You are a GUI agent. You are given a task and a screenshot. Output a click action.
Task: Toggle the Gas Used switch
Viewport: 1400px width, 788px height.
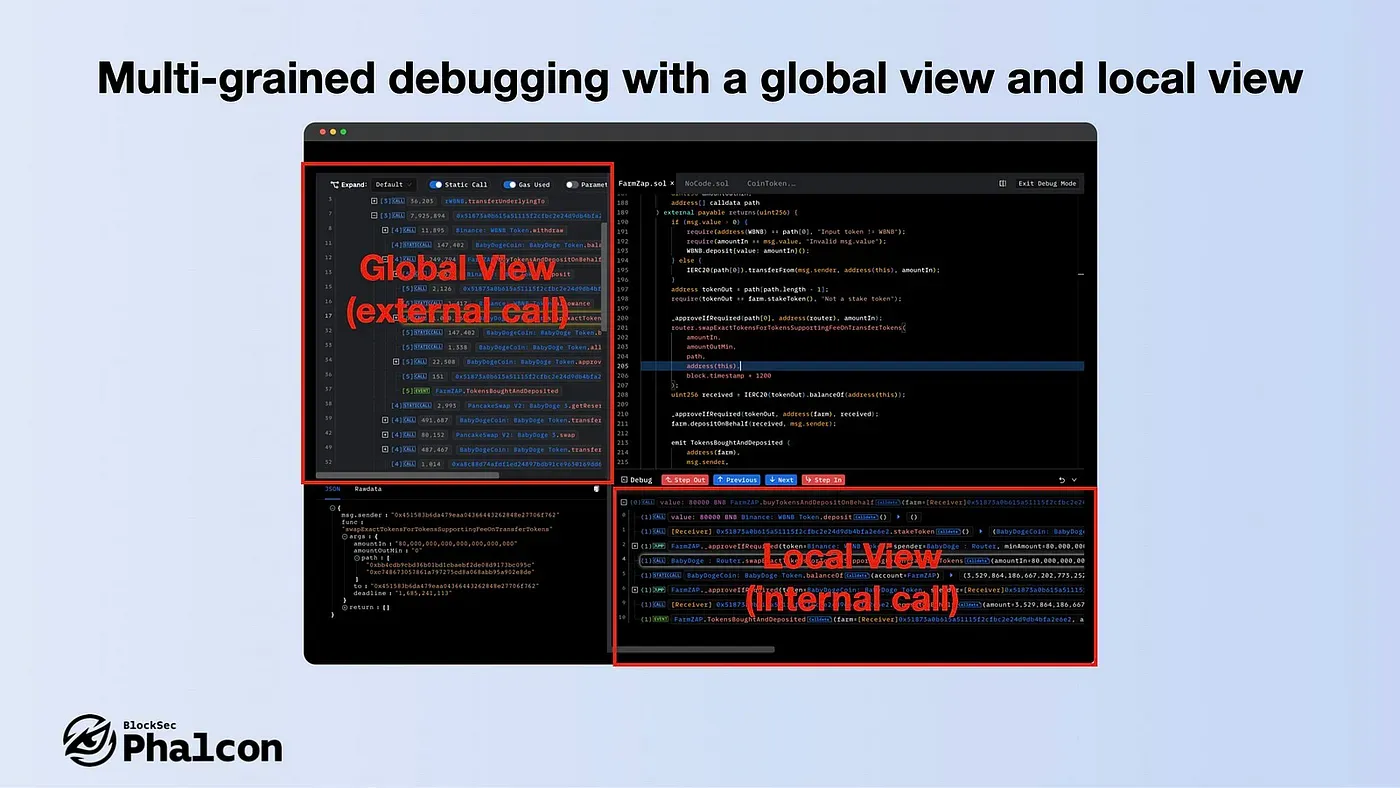pyautogui.click(x=509, y=185)
